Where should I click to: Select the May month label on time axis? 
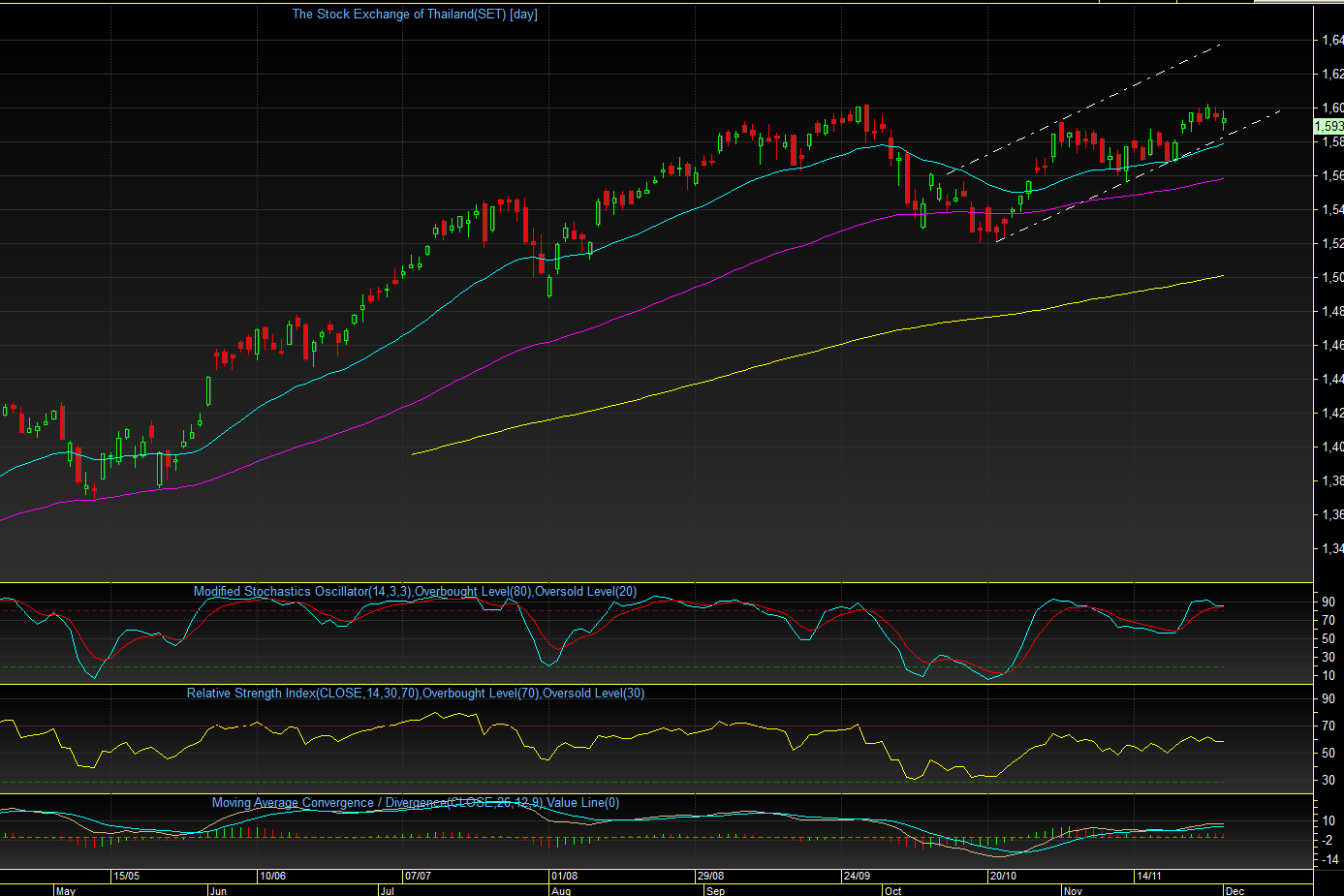tap(66, 890)
